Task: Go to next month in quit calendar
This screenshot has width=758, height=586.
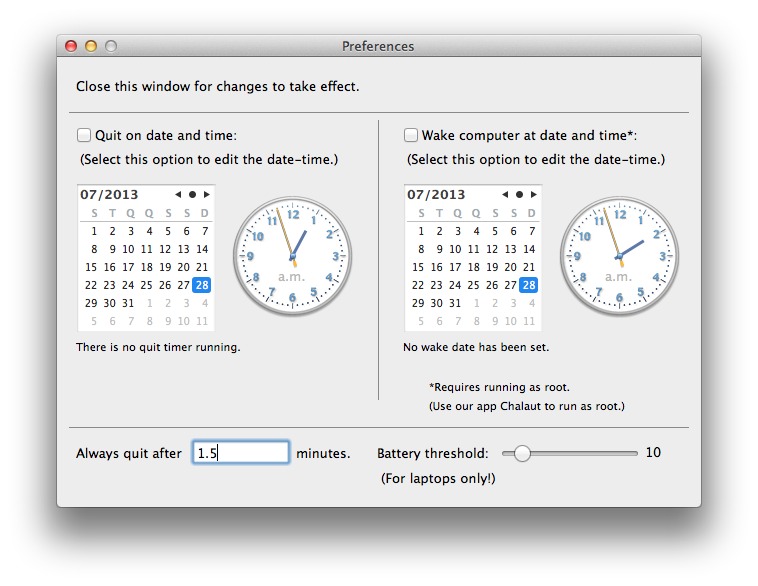Action: [207, 194]
